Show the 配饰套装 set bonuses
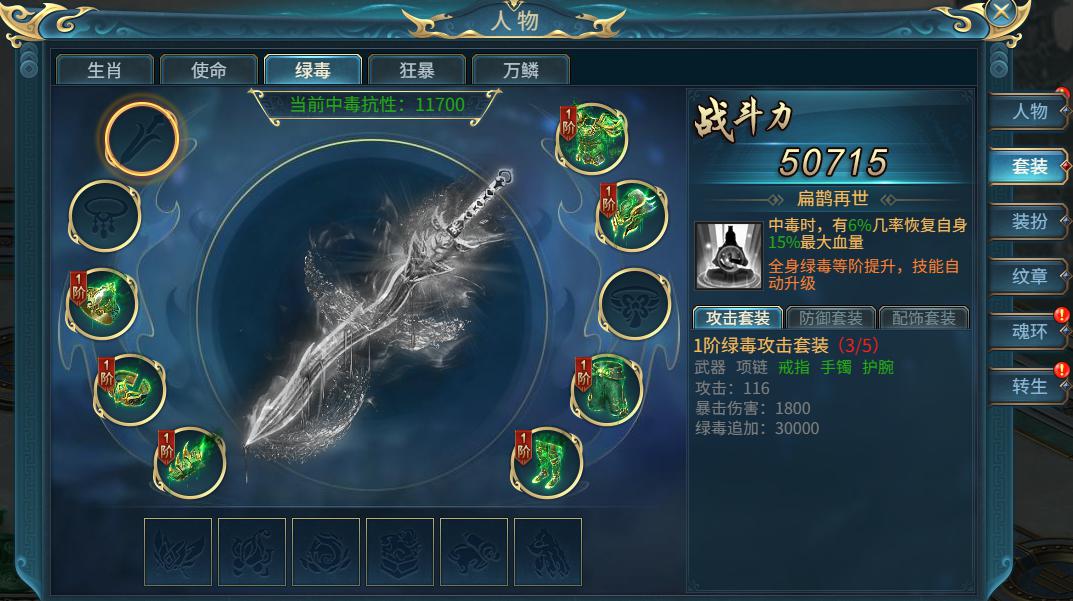 coord(924,318)
